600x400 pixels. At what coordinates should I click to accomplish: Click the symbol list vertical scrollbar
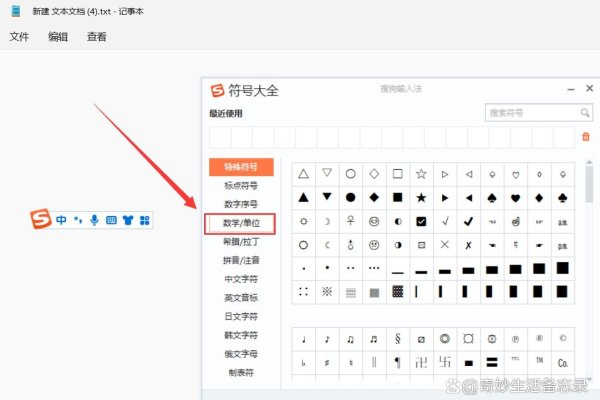pos(589,184)
